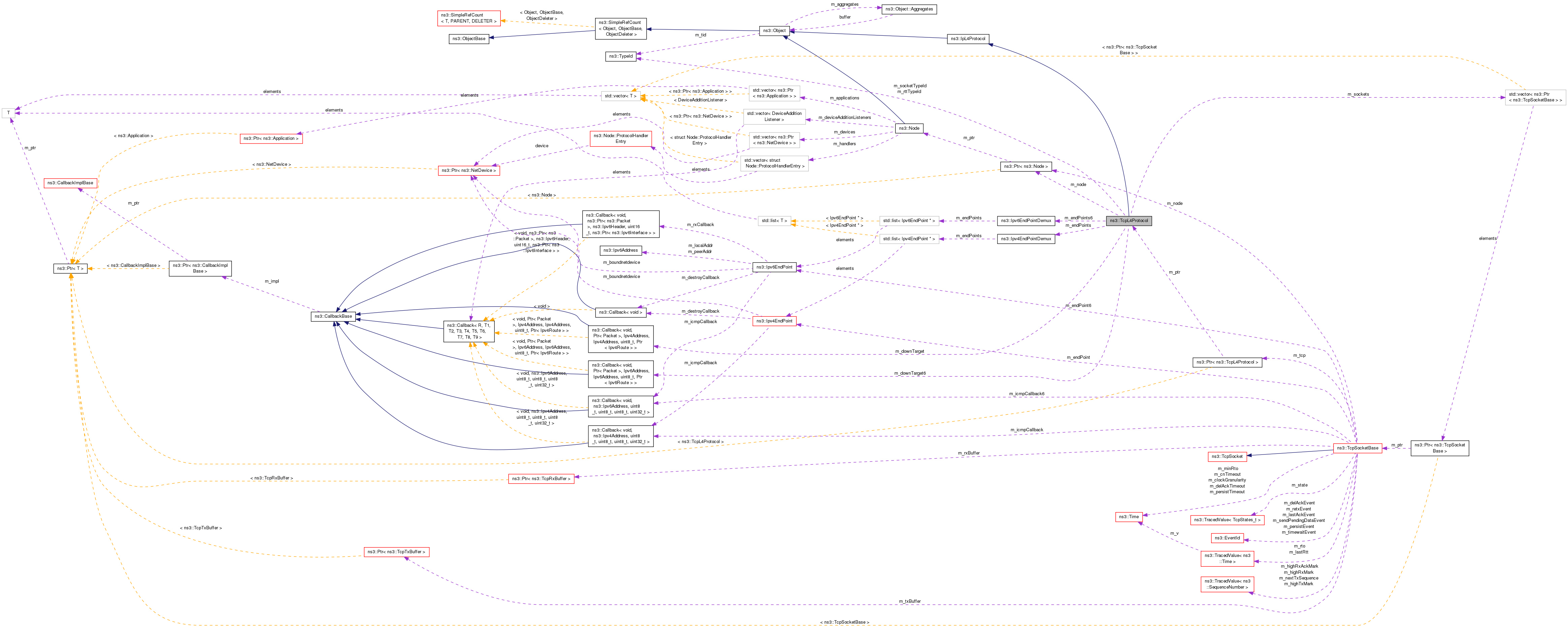Select the template parameter T node
The width and height of the screenshot is (1568, 627).
click(8, 113)
